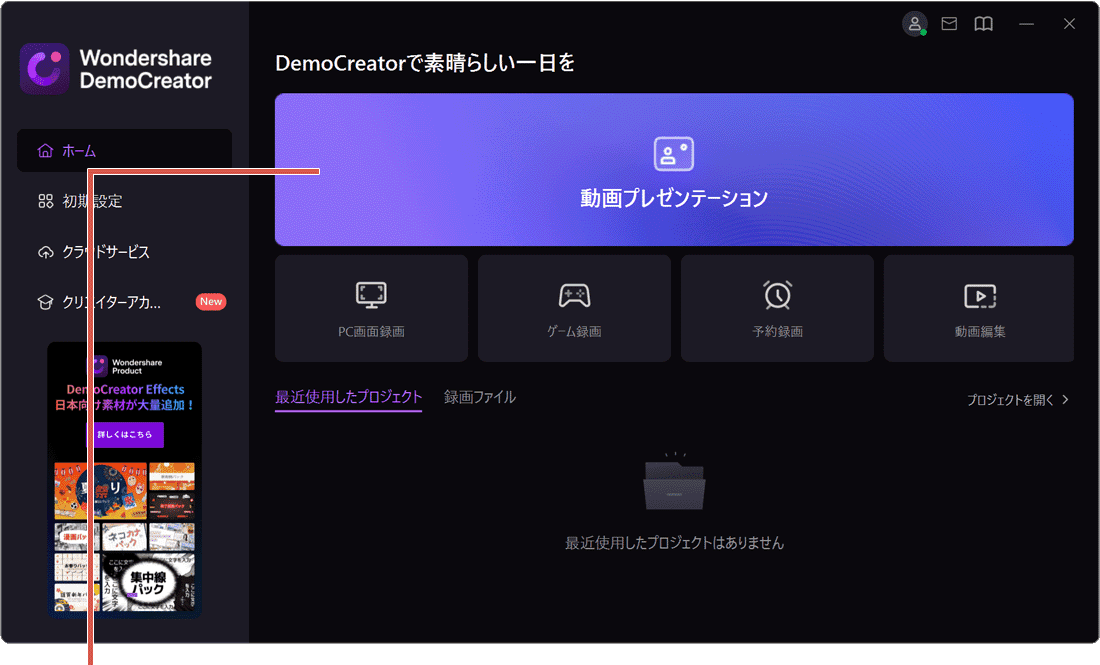1100x665 pixels.
Task: Select the クラウドサービス cloud upload icon
Action: pyautogui.click(x=45, y=252)
